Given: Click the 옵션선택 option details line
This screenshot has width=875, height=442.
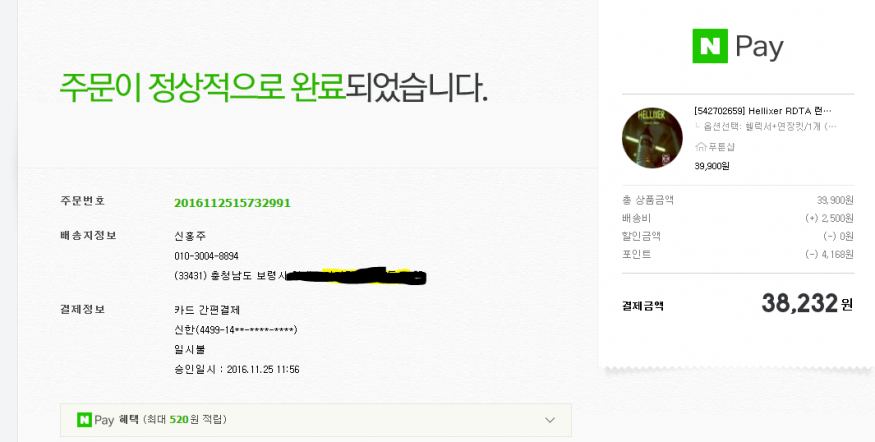Looking at the screenshot, I should (x=765, y=127).
